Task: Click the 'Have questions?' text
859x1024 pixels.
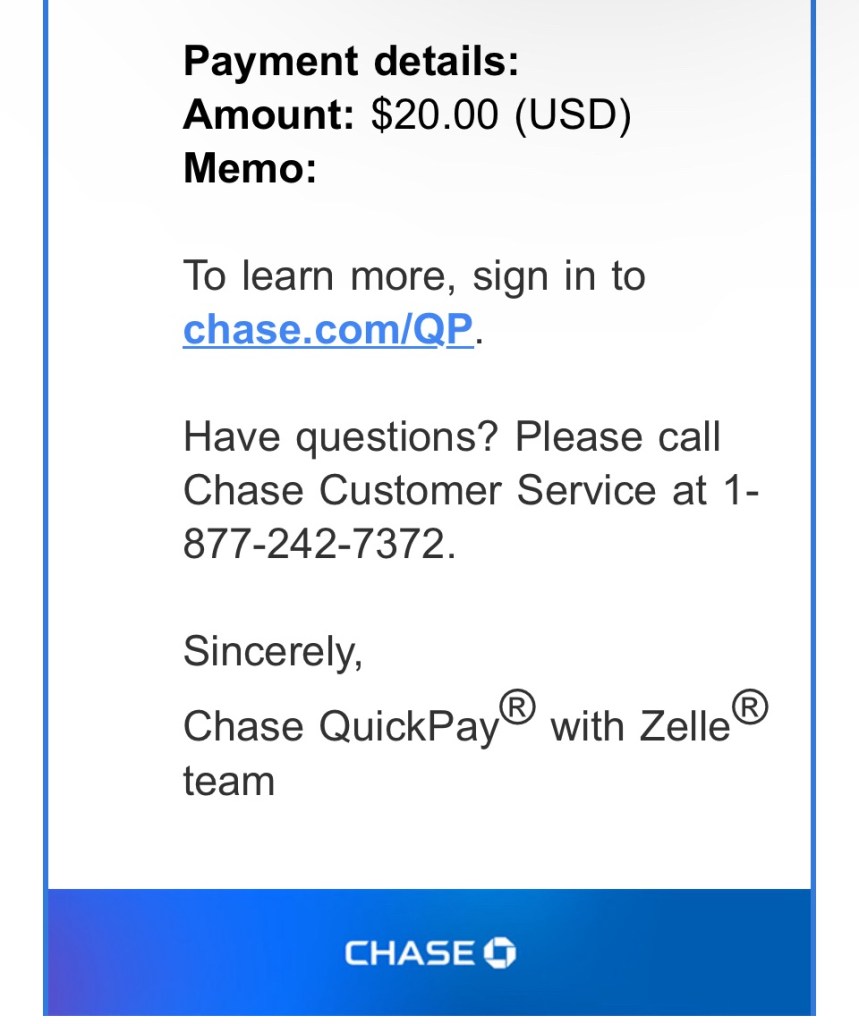Action: tap(342, 437)
